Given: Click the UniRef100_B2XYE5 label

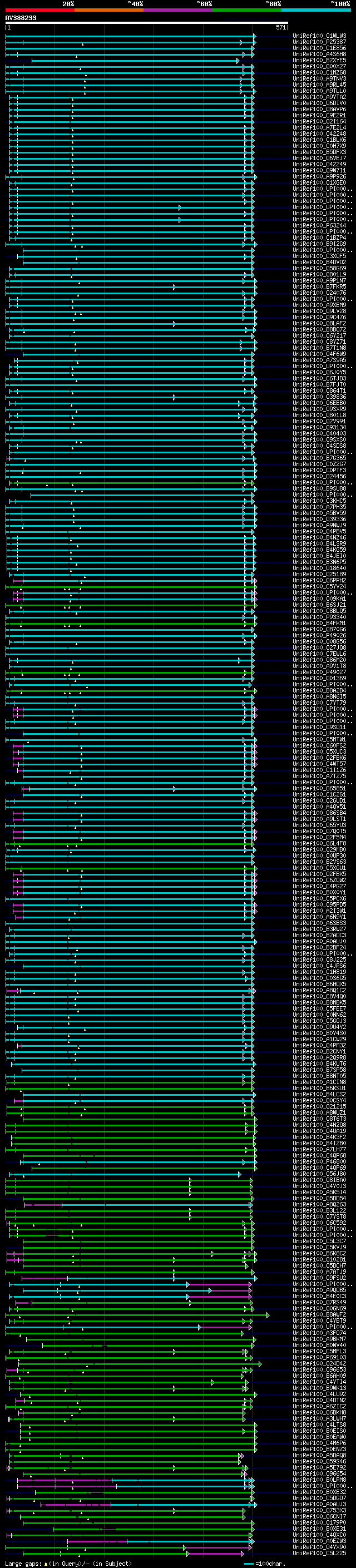Looking at the screenshot, I should [319, 60].
